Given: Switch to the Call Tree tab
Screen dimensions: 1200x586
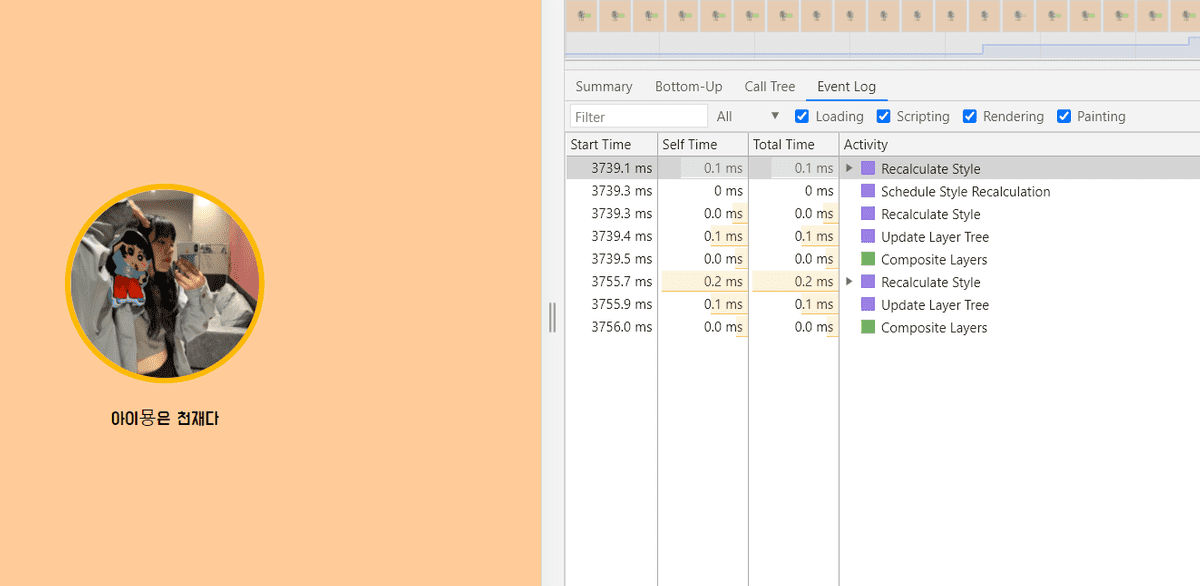Looking at the screenshot, I should pos(769,87).
